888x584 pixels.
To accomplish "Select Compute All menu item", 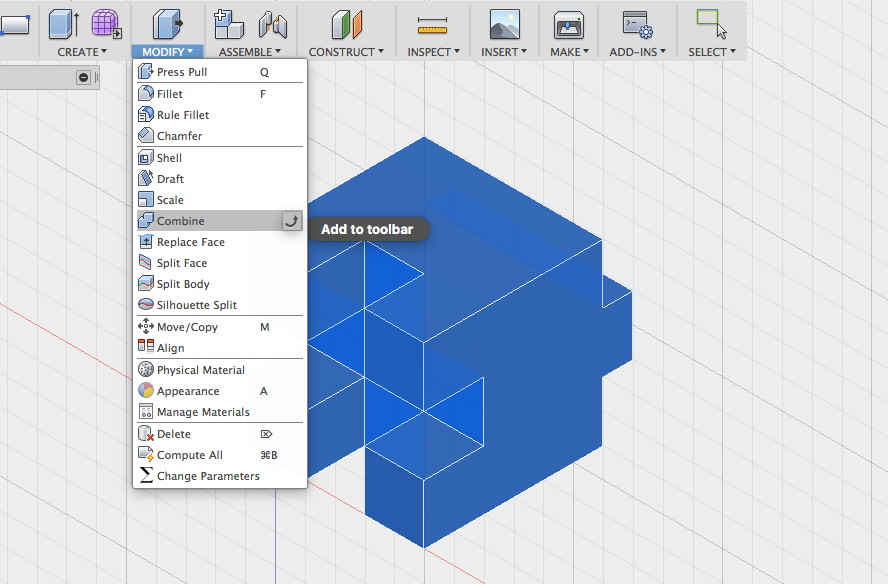I will (220, 455).
